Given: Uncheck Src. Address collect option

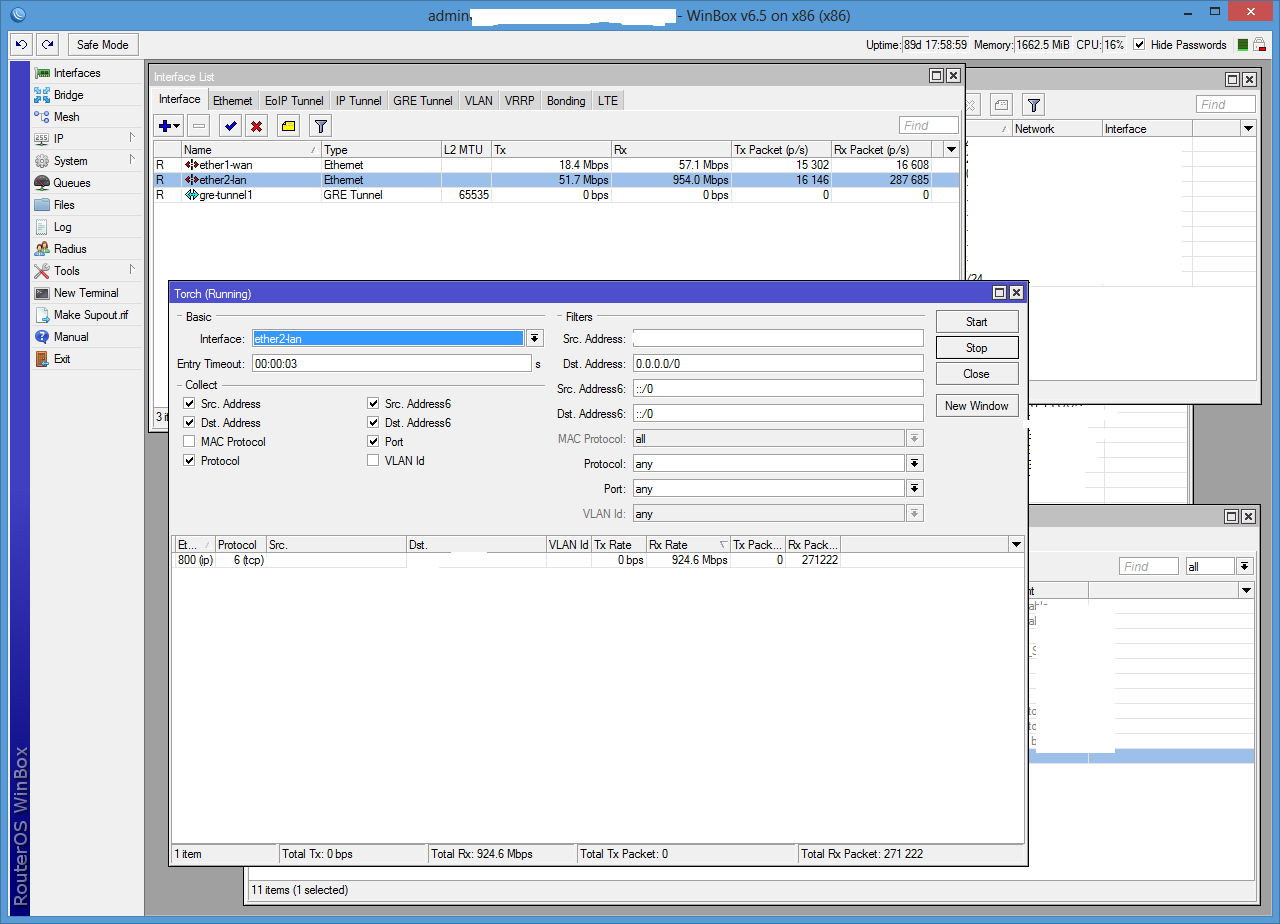Looking at the screenshot, I should [190, 404].
